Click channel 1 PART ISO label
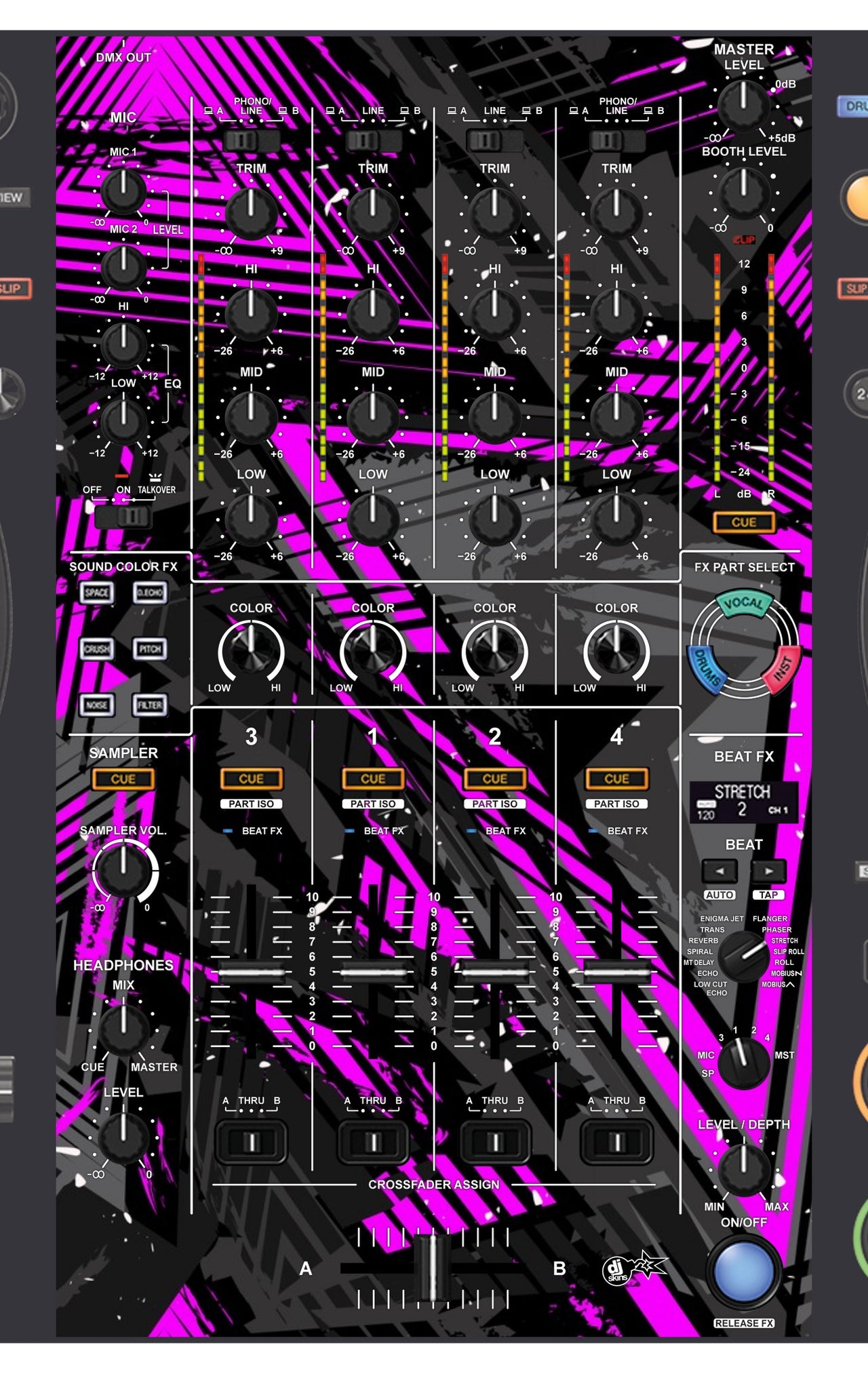The height and width of the screenshot is (1380, 868). (373, 804)
